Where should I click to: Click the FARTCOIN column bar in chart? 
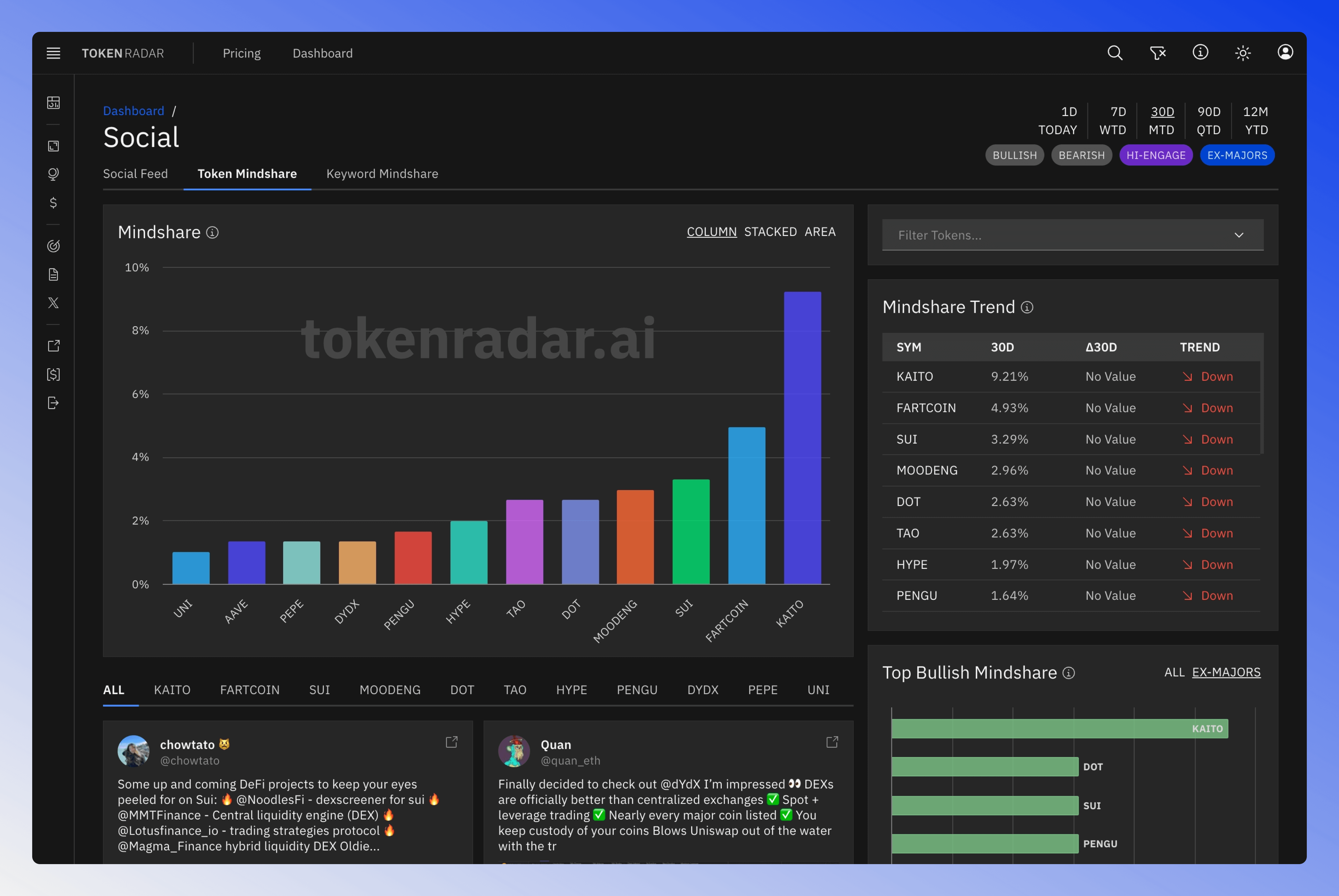[x=747, y=505]
